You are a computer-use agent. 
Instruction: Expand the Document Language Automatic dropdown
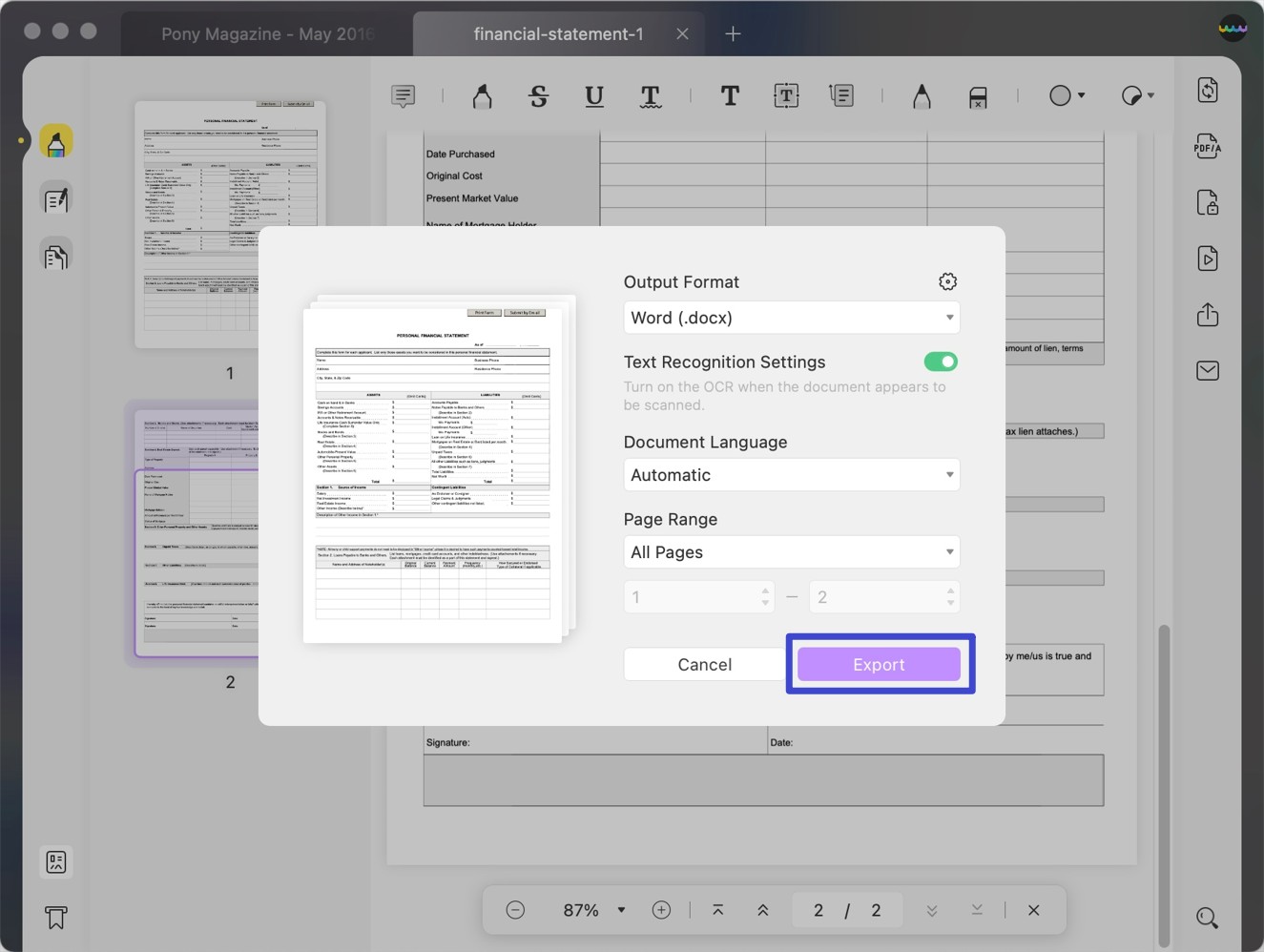(x=792, y=475)
